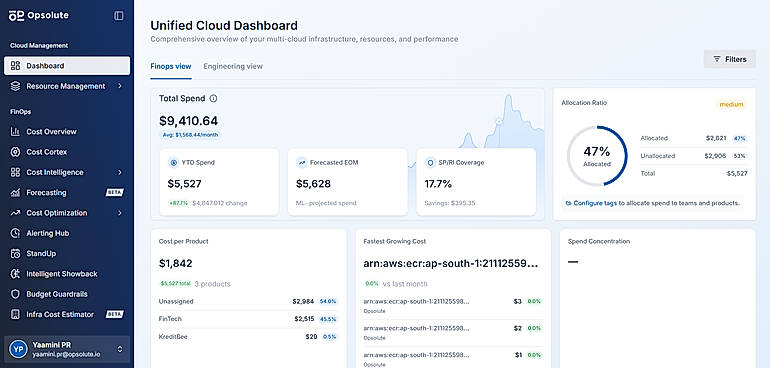770x368 pixels.
Task: Open Dashboard in the sidebar
Action: coord(67,66)
